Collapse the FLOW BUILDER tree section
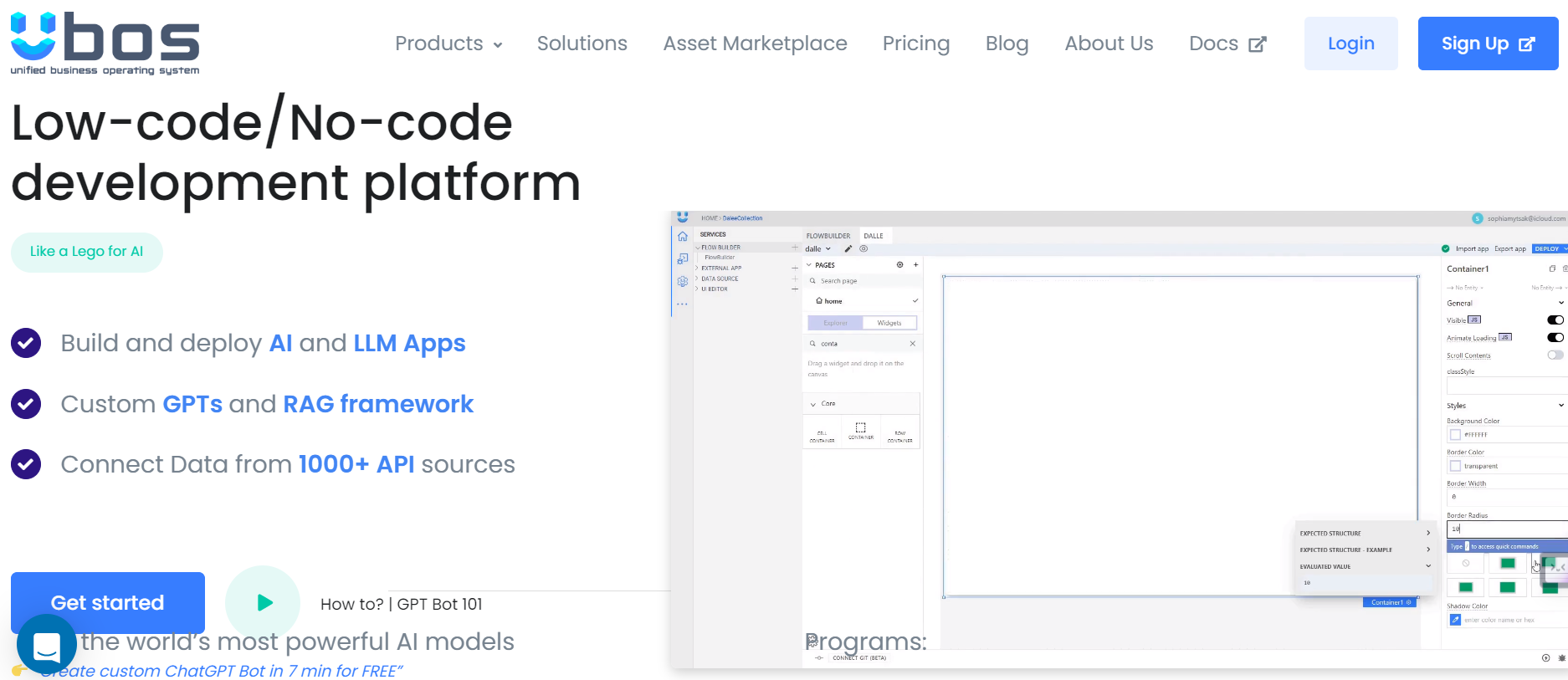1568x680 pixels. [x=698, y=248]
